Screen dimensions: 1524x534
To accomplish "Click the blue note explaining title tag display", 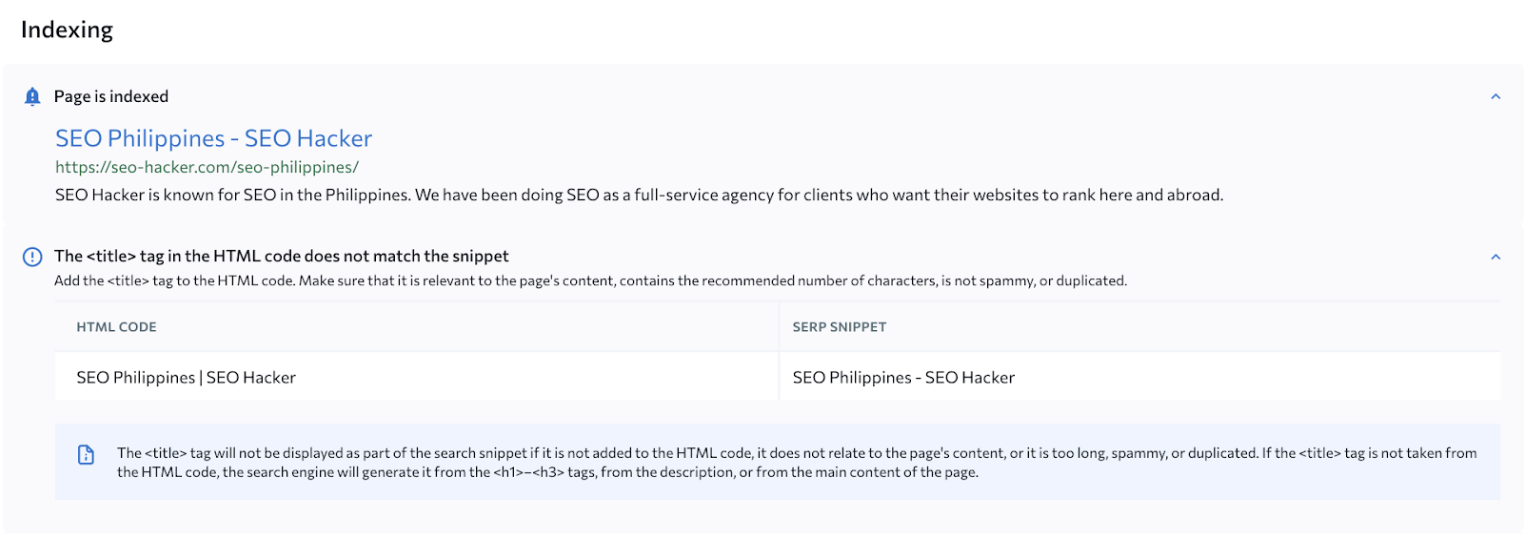I will click(x=796, y=462).
